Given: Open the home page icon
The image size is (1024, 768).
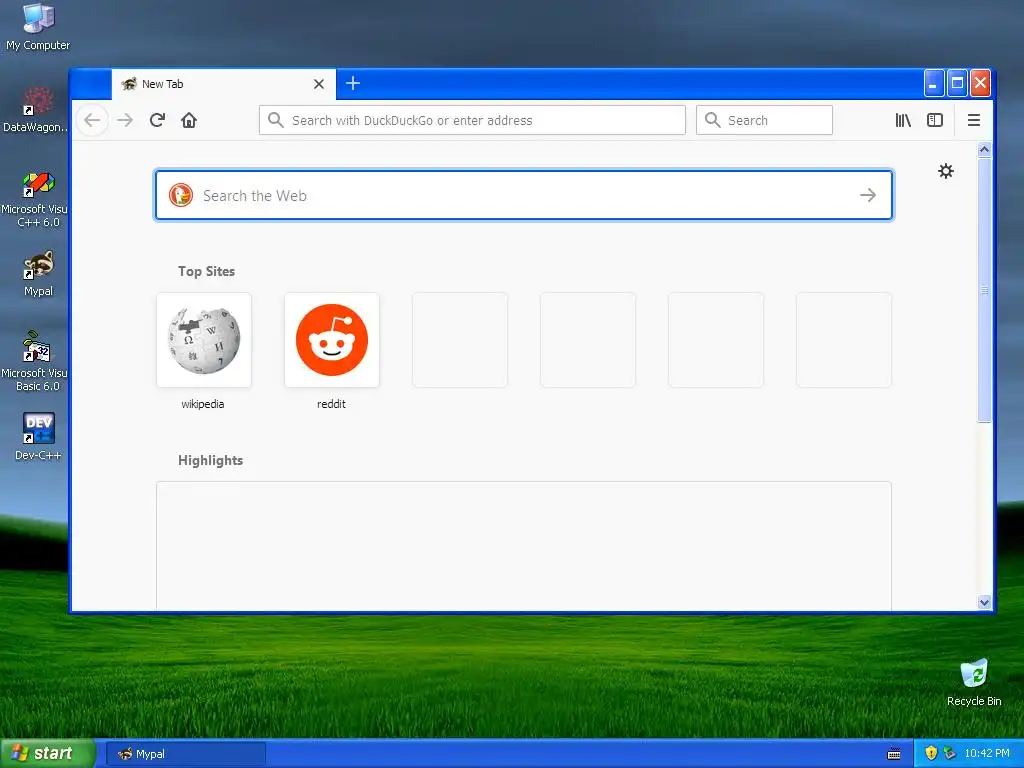Looking at the screenshot, I should pos(189,120).
